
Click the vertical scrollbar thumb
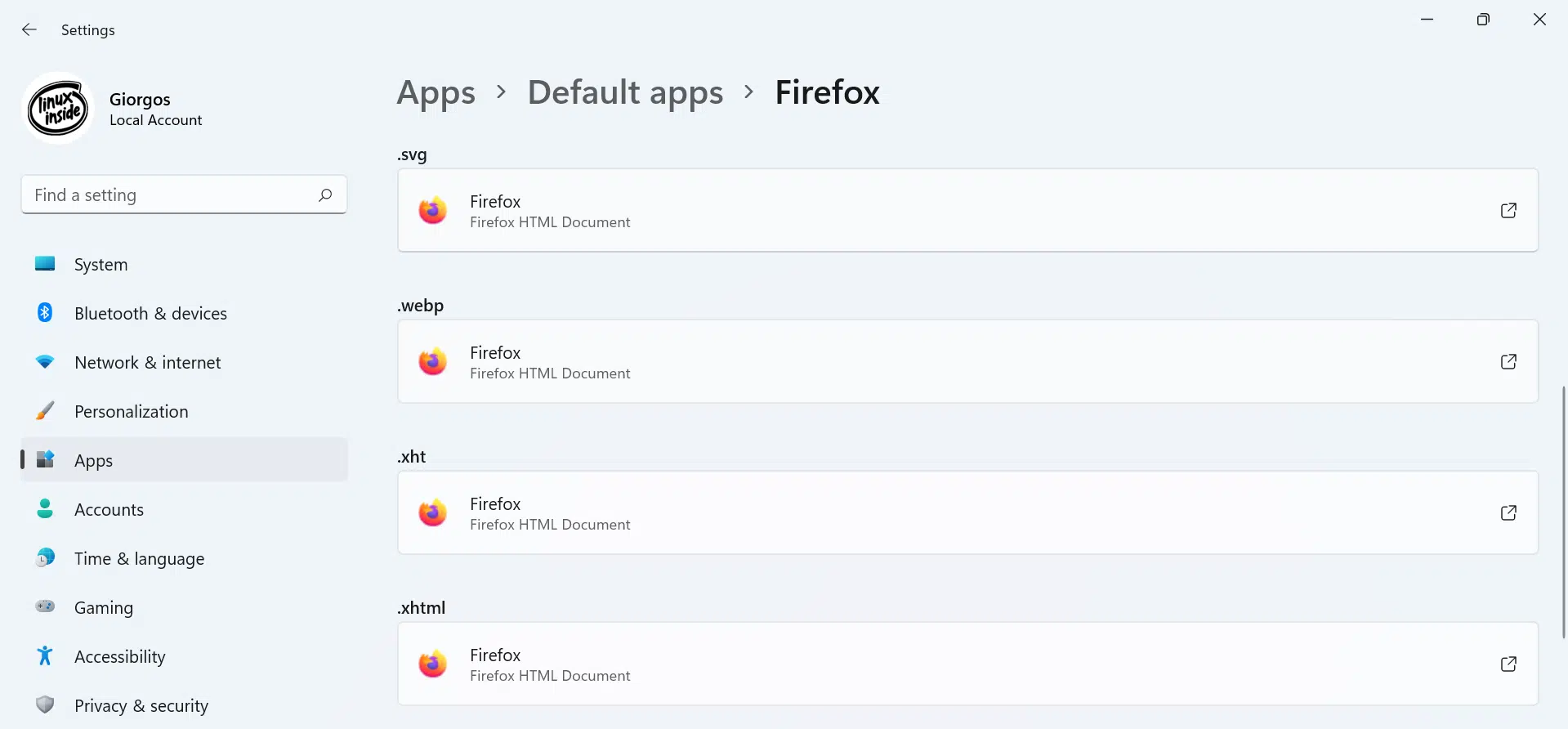1564,512
